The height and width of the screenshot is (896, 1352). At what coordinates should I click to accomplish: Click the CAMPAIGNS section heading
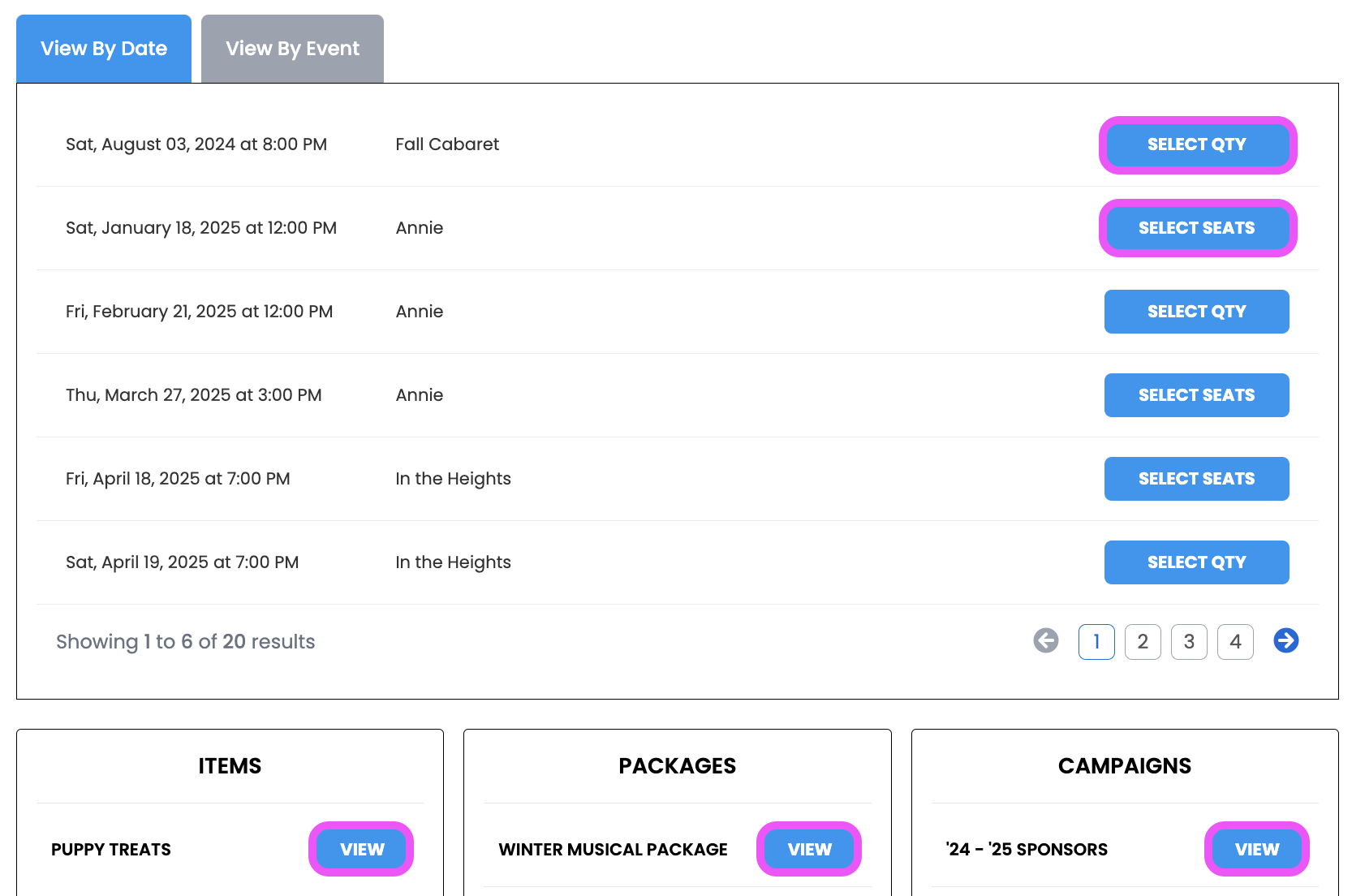[1125, 766]
